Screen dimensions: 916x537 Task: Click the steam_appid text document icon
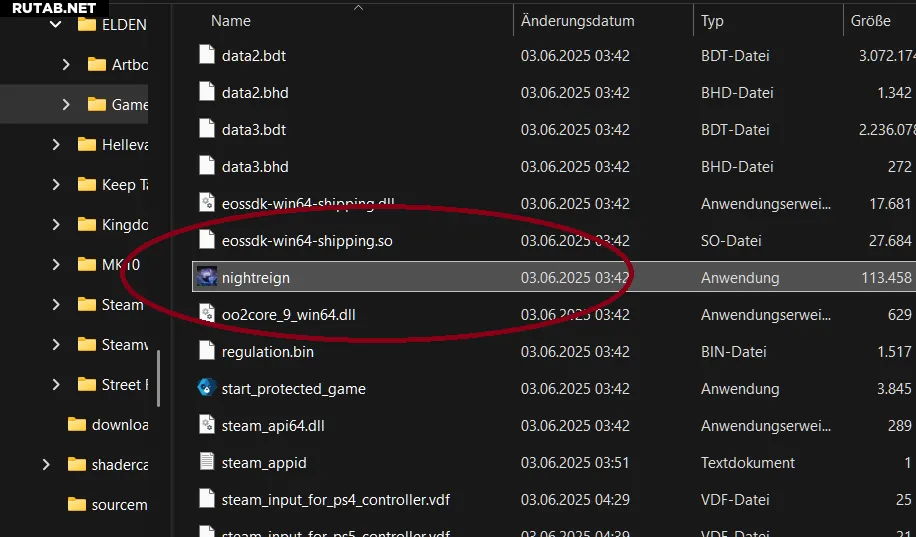(x=207, y=462)
